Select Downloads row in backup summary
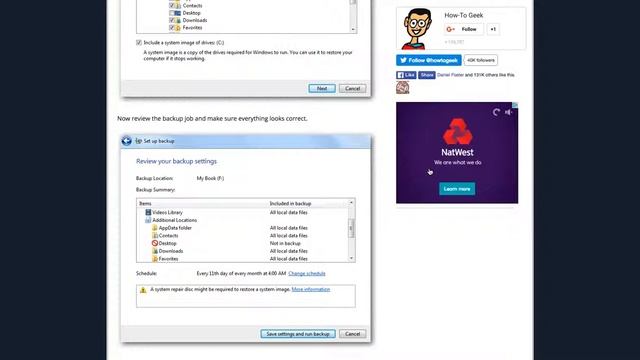 point(243,251)
